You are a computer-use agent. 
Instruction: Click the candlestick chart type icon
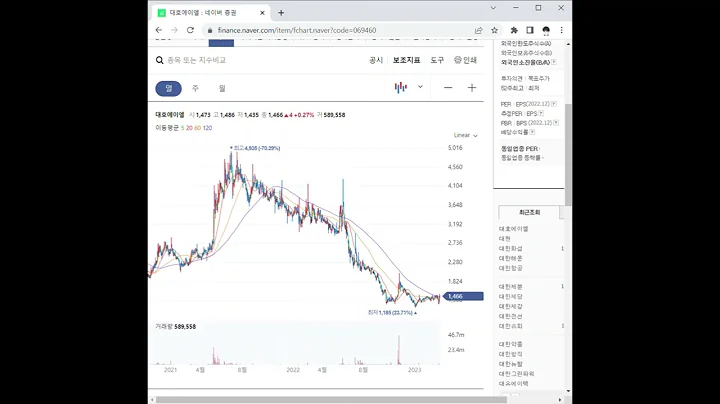point(400,87)
